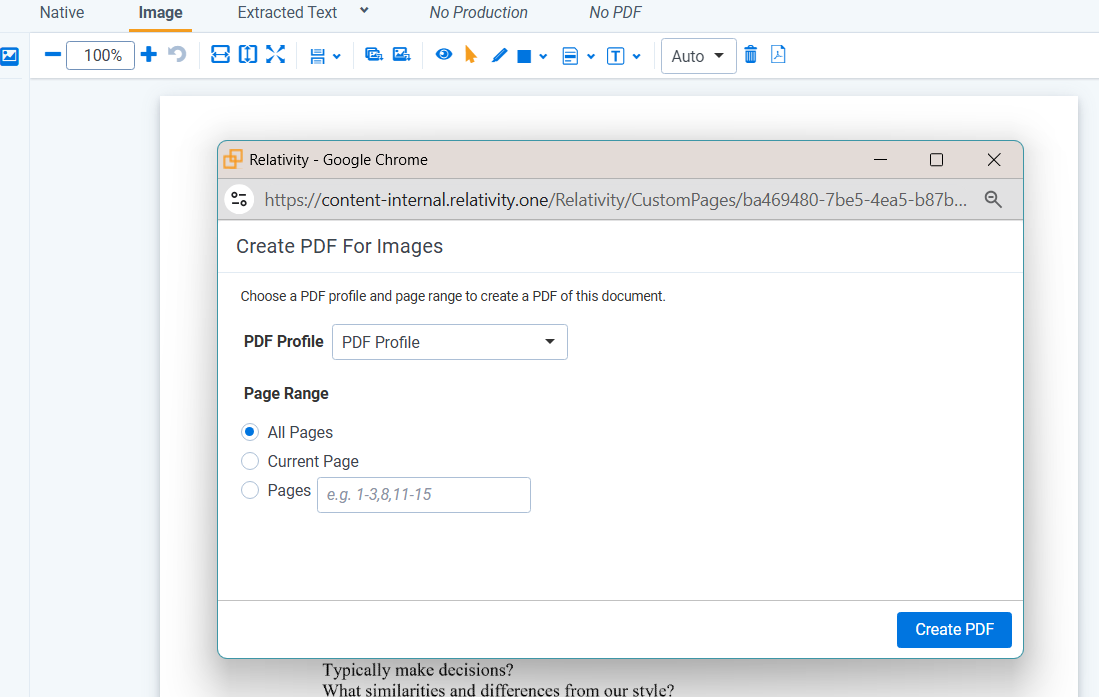This screenshot has height=697, width=1099.
Task: Expand the redaction type dropdown arrow
Action: tap(543, 57)
